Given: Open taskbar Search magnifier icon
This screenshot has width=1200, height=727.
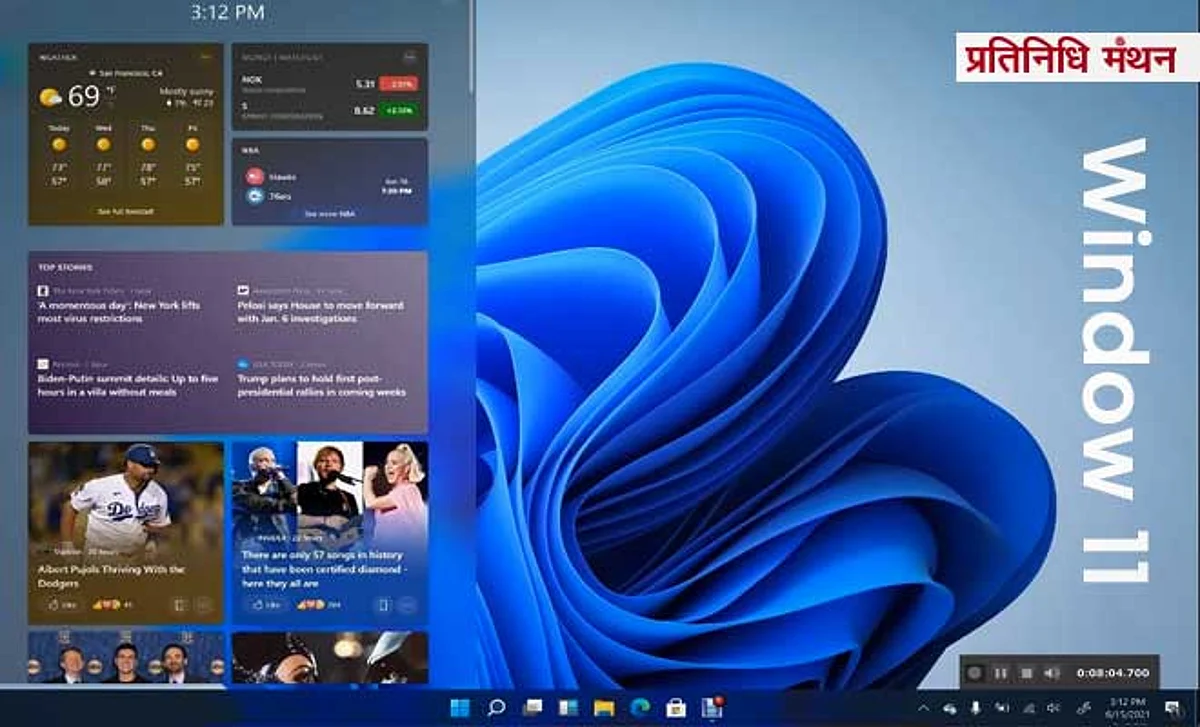Looking at the screenshot, I should pyautogui.click(x=496, y=707).
